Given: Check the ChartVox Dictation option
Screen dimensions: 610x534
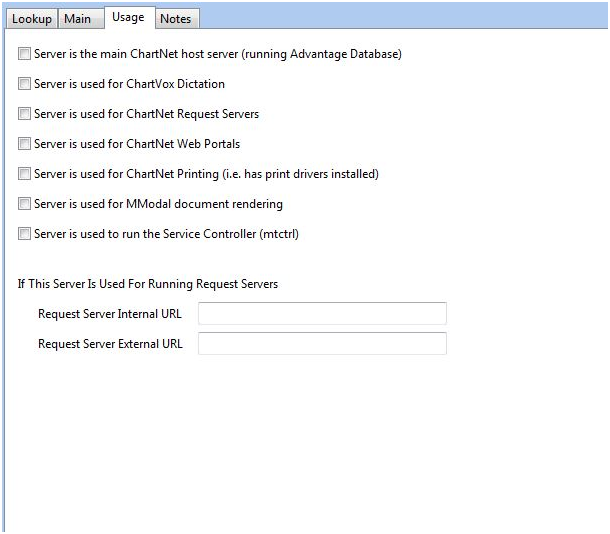Looking at the screenshot, I should coord(24,84).
